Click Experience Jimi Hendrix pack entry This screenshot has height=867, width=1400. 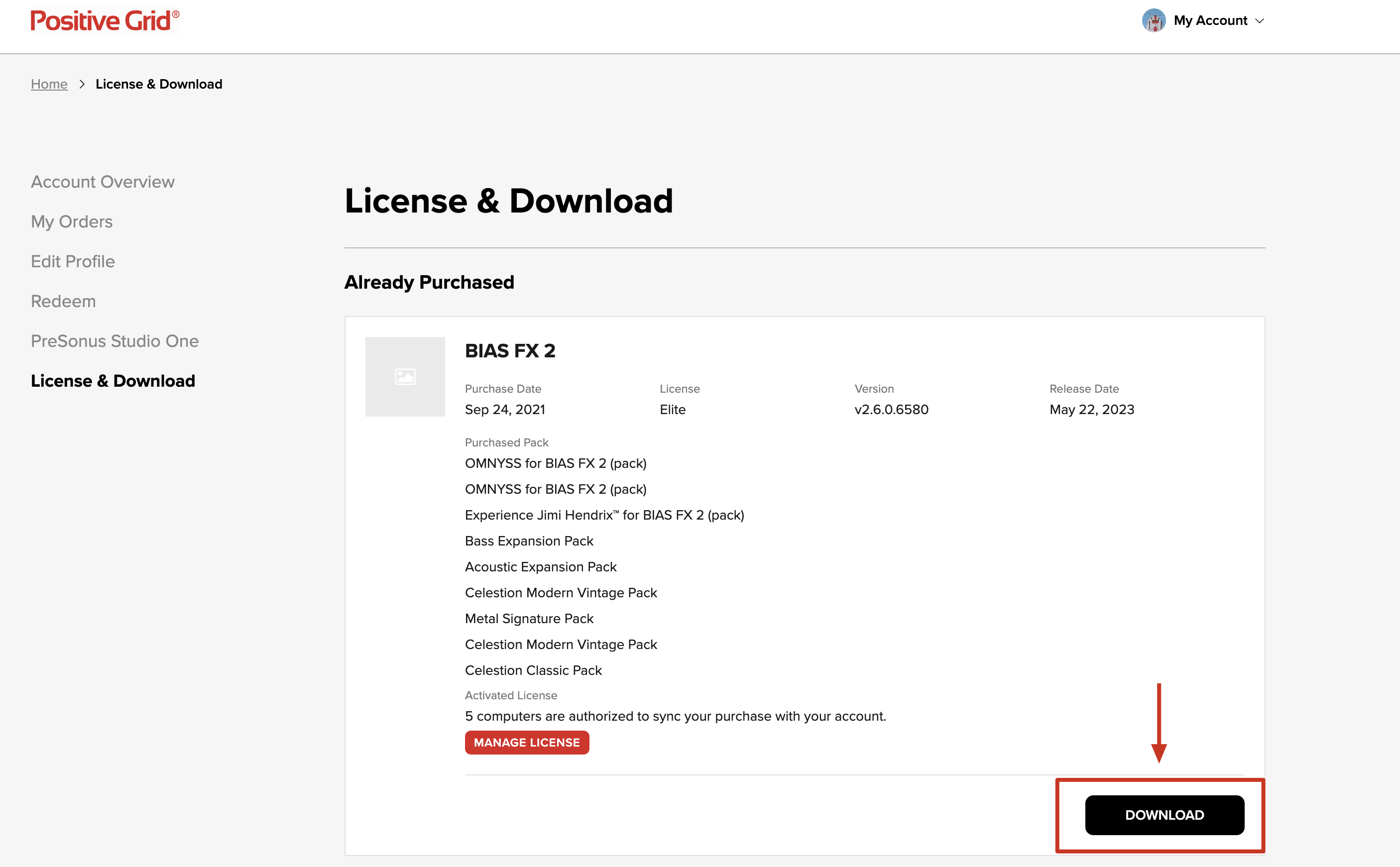coord(604,515)
